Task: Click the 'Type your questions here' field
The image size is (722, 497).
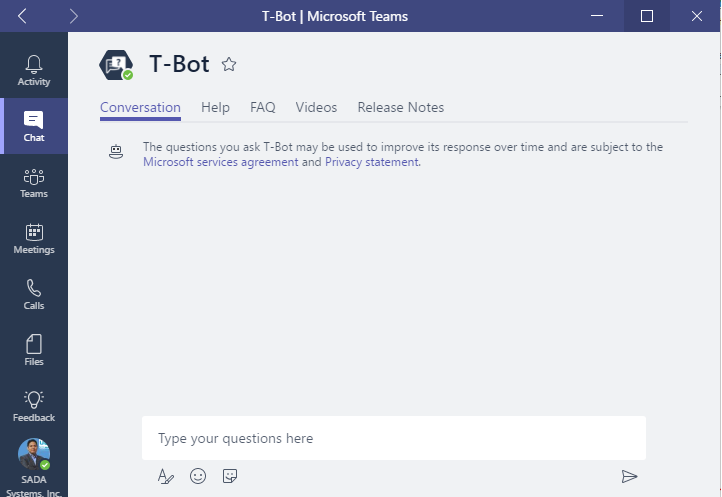Action: [393, 438]
